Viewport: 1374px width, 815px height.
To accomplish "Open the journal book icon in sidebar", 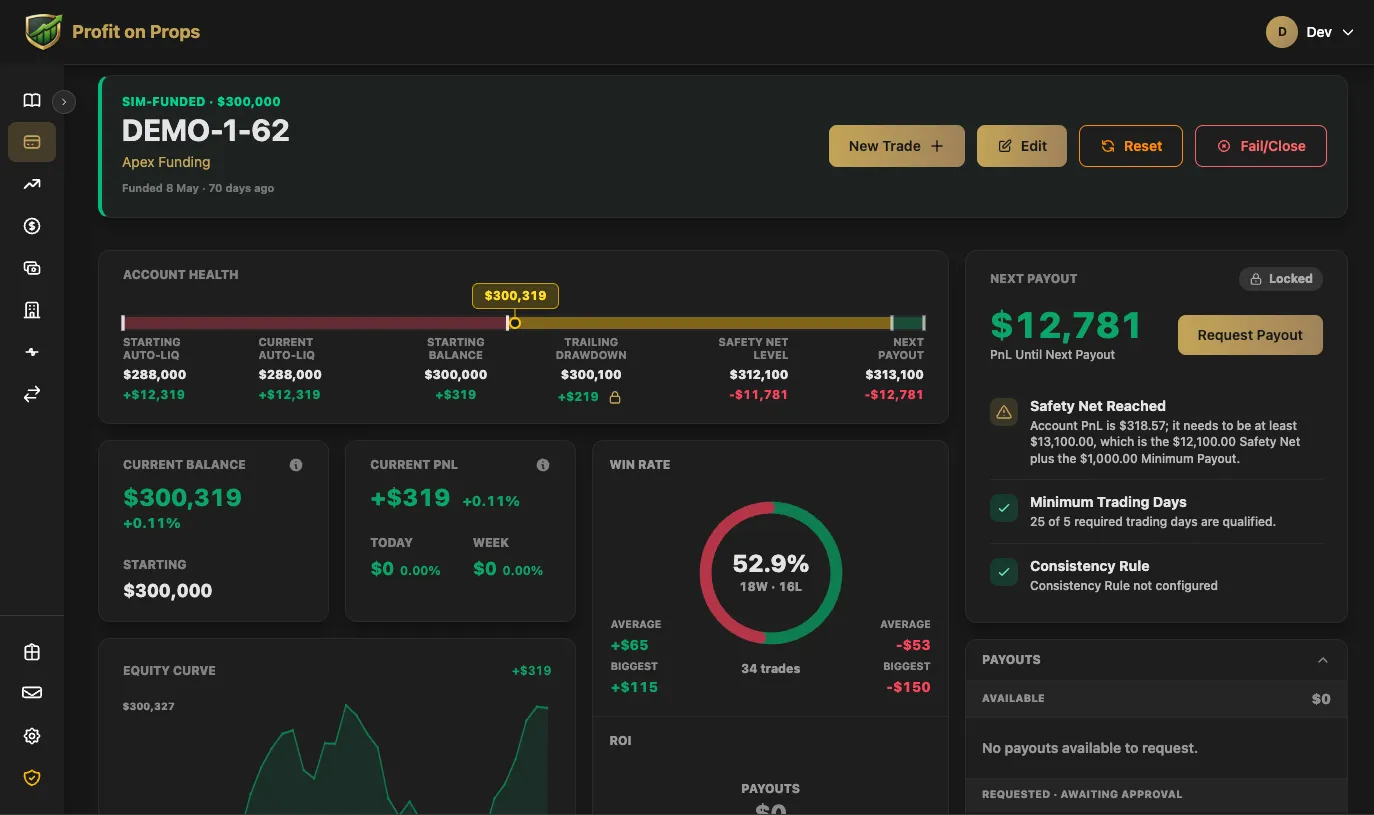I will coord(32,100).
